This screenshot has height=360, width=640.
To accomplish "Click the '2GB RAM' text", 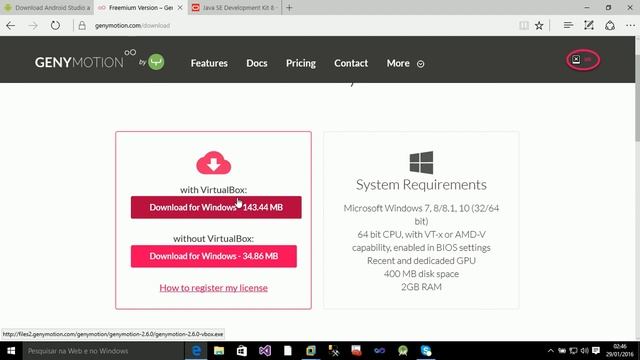I will (x=421, y=287).
